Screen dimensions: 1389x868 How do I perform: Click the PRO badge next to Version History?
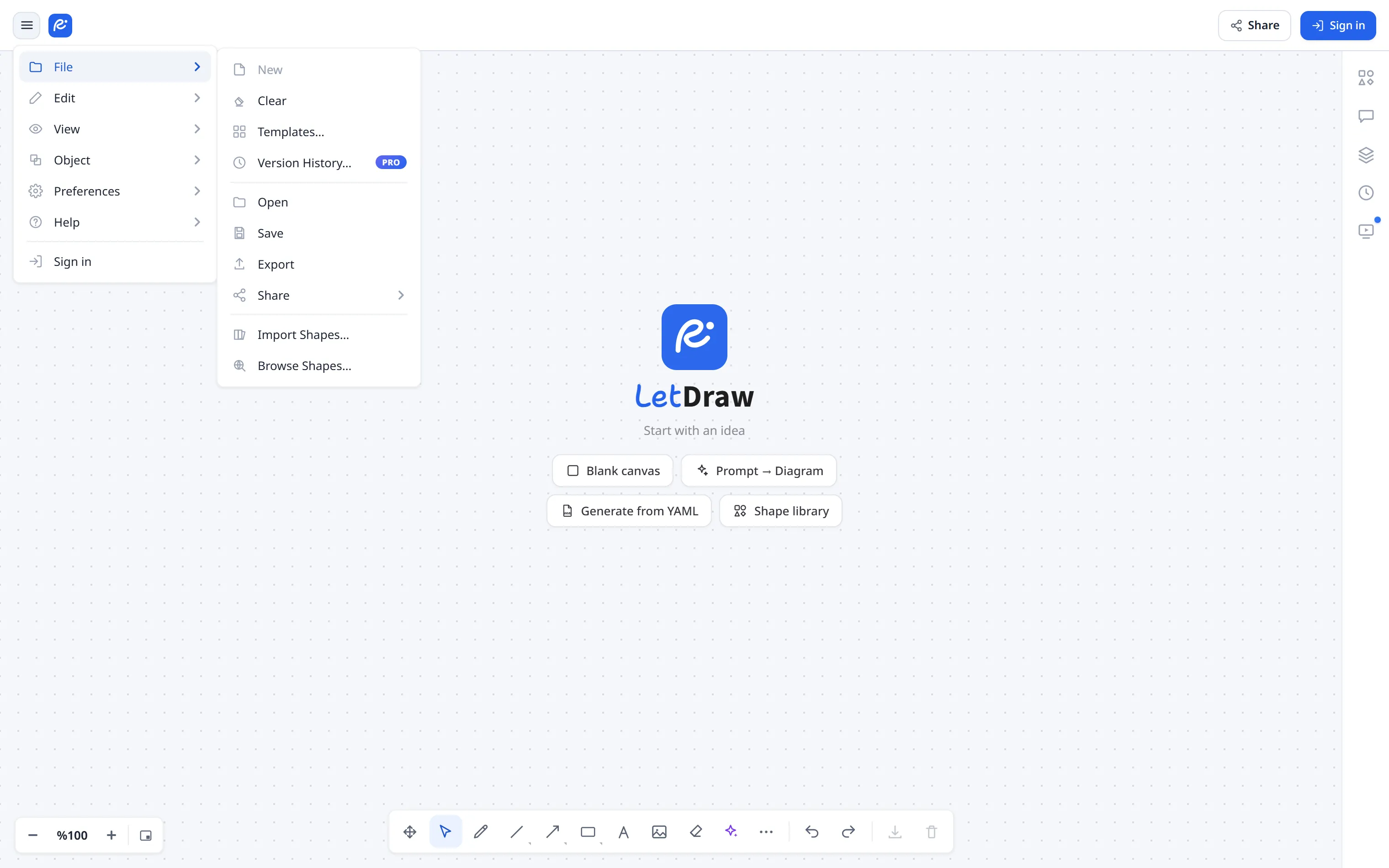[x=391, y=163]
